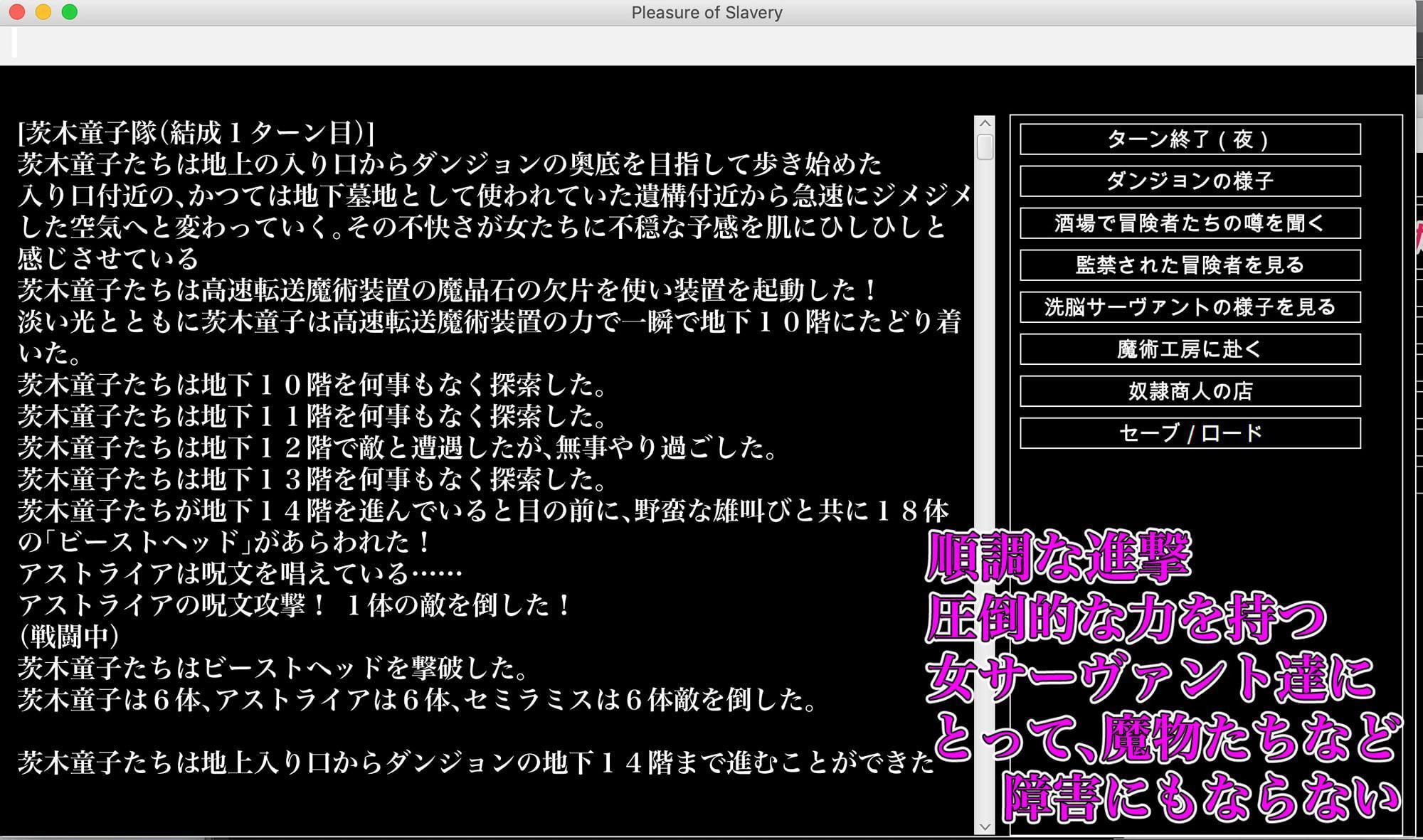Screen dimensions: 1423x840
Task: Click the Pleasure of Slavery title bar
Action: tap(706, 13)
